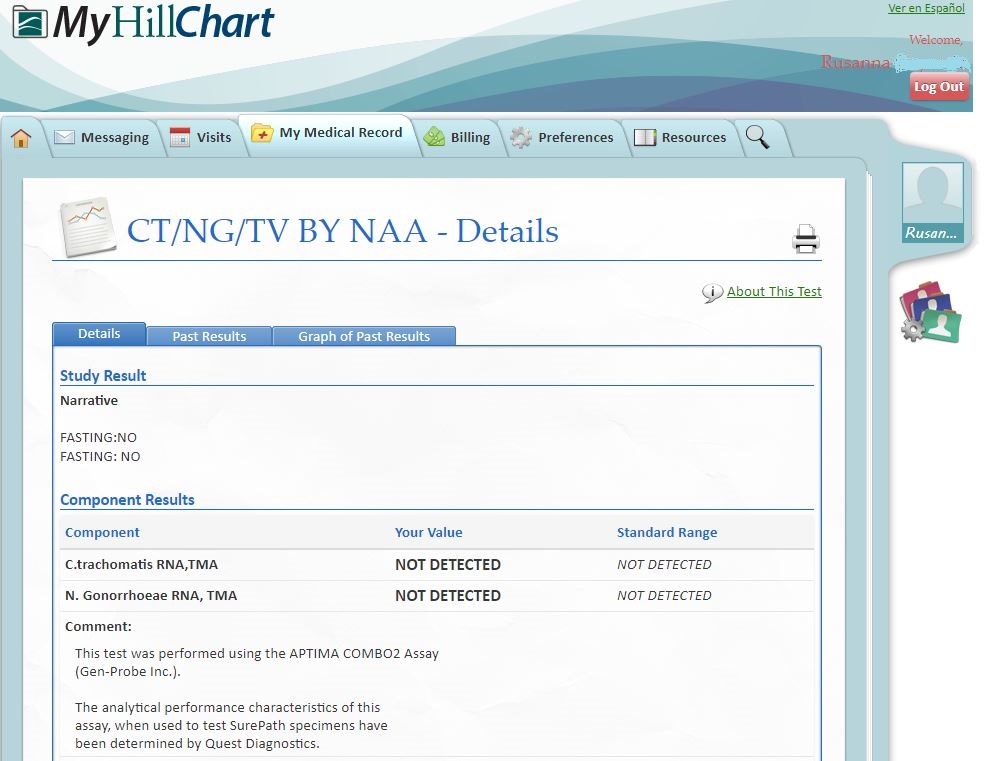The image size is (994, 761).
Task: Click the Resources book icon
Action: [x=645, y=138]
